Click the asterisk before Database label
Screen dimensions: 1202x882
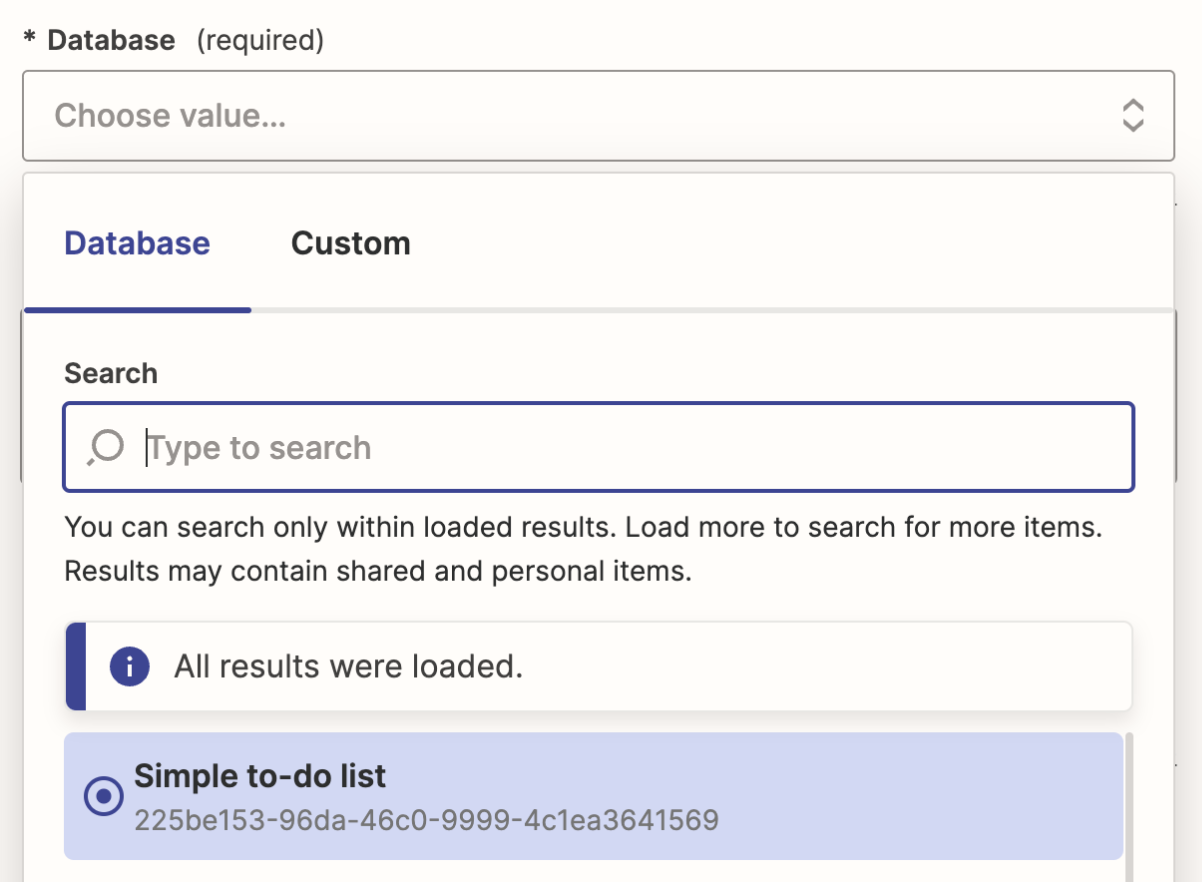[x=30, y=40]
